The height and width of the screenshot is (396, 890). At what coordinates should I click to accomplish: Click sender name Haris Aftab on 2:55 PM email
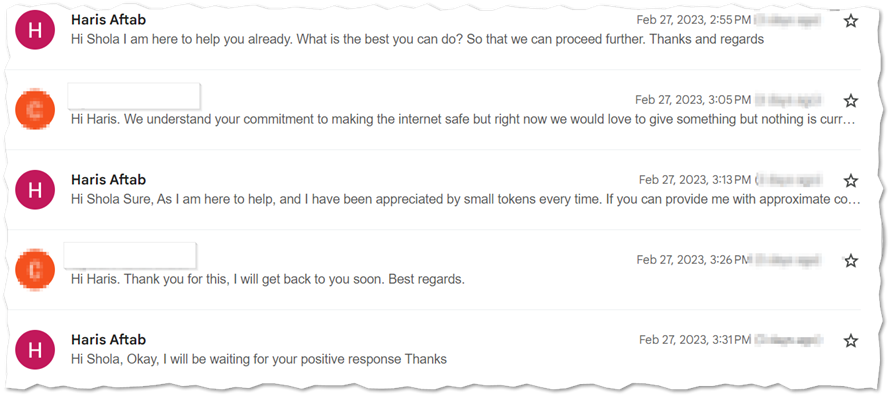108,20
